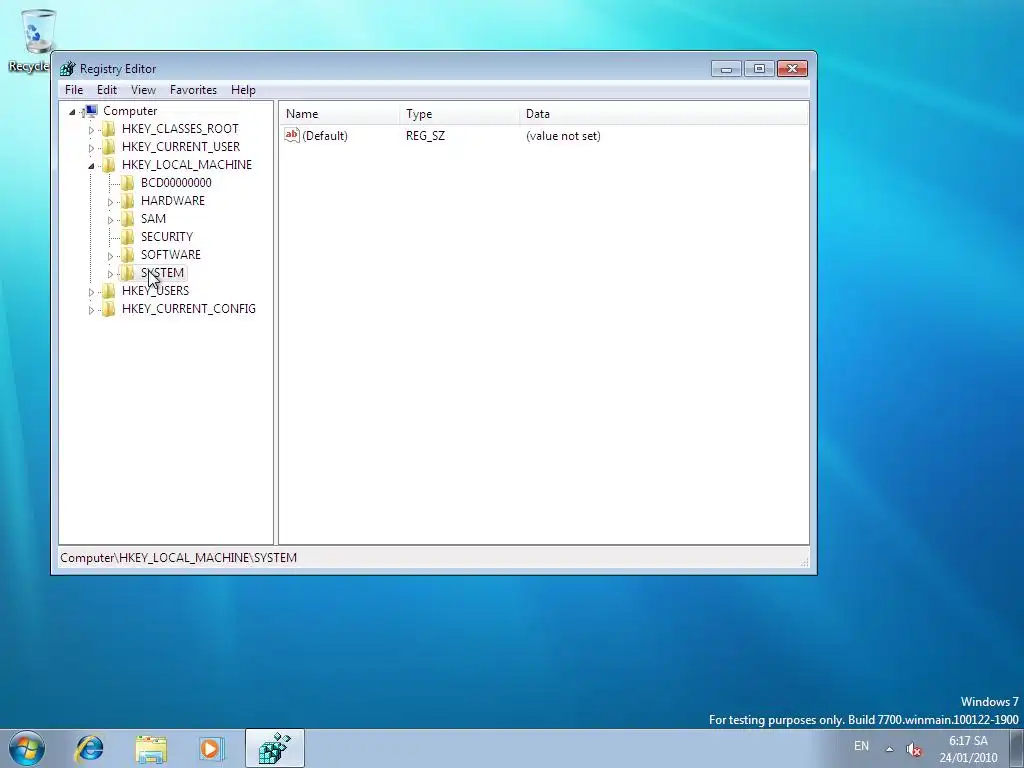The width and height of the screenshot is (1024, 768).
Task: Select the SAM key label
Action: tap(153, 219)
